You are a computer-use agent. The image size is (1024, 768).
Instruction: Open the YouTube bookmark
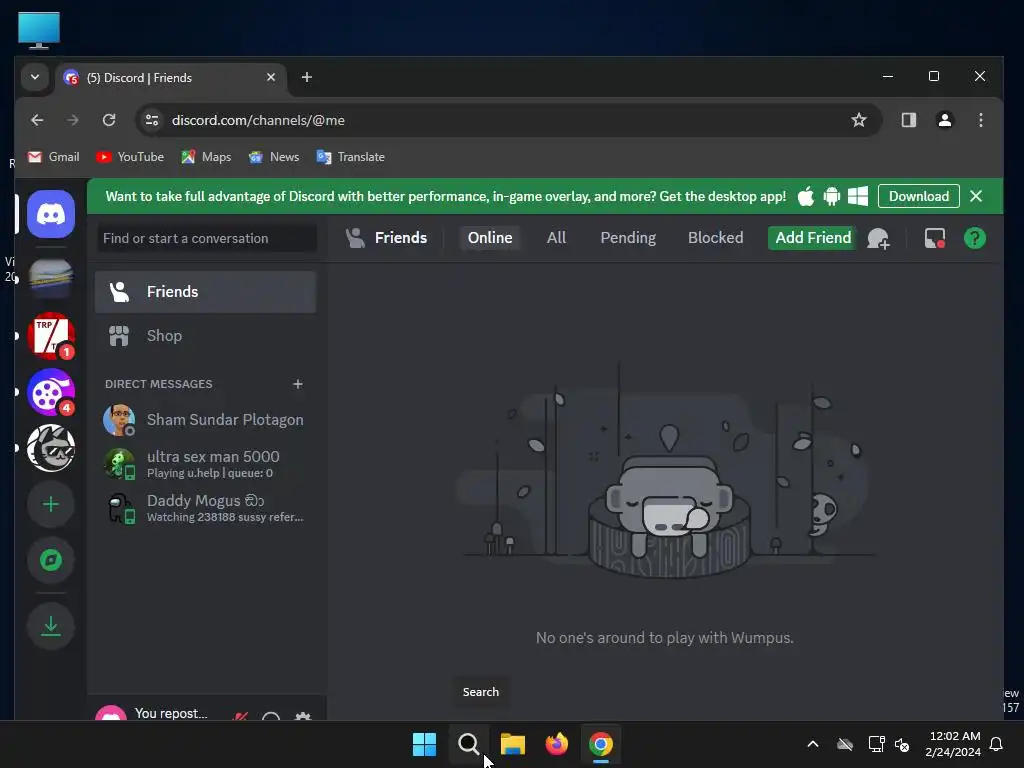(129, 157)
